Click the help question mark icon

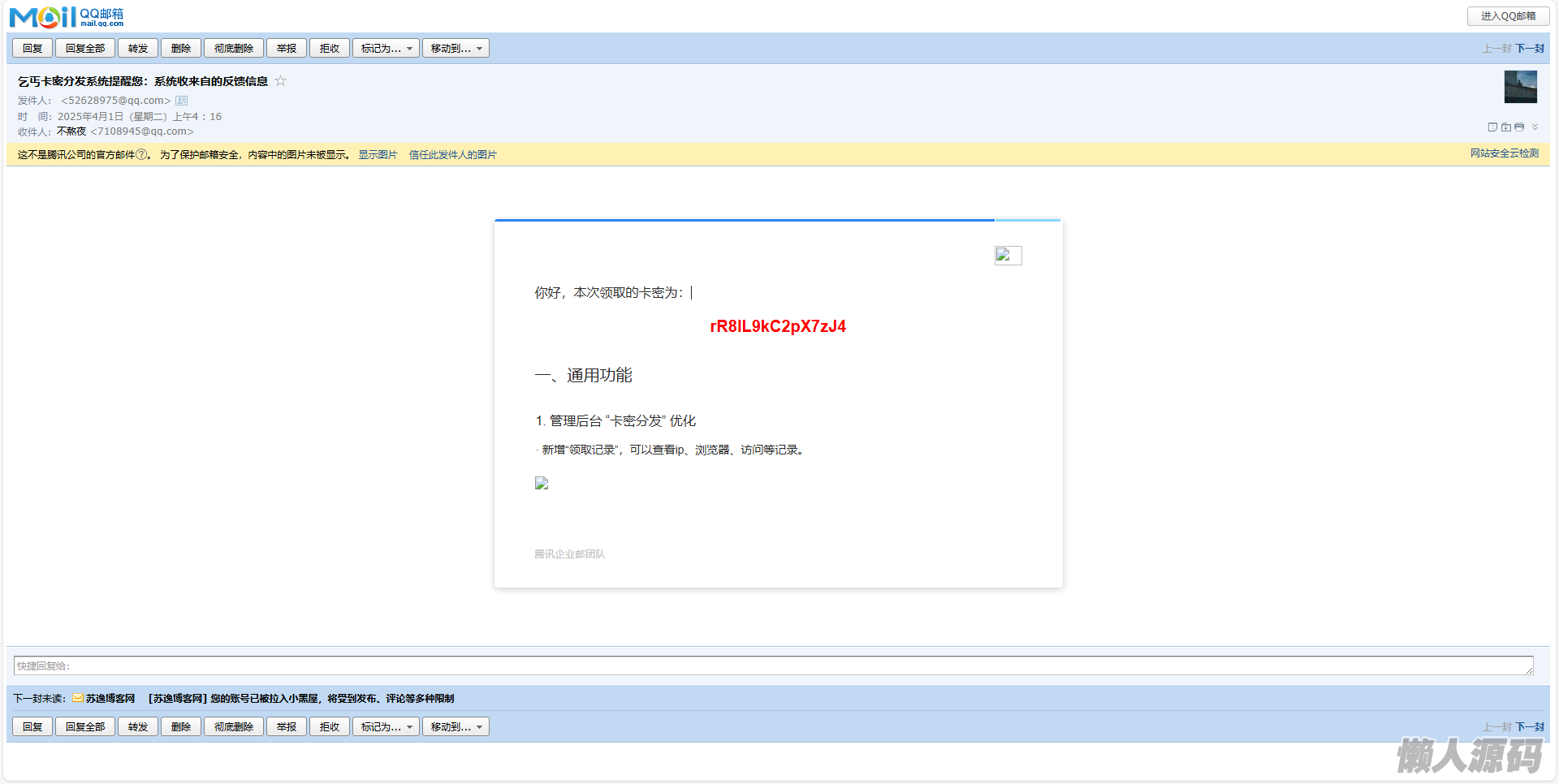141,154
